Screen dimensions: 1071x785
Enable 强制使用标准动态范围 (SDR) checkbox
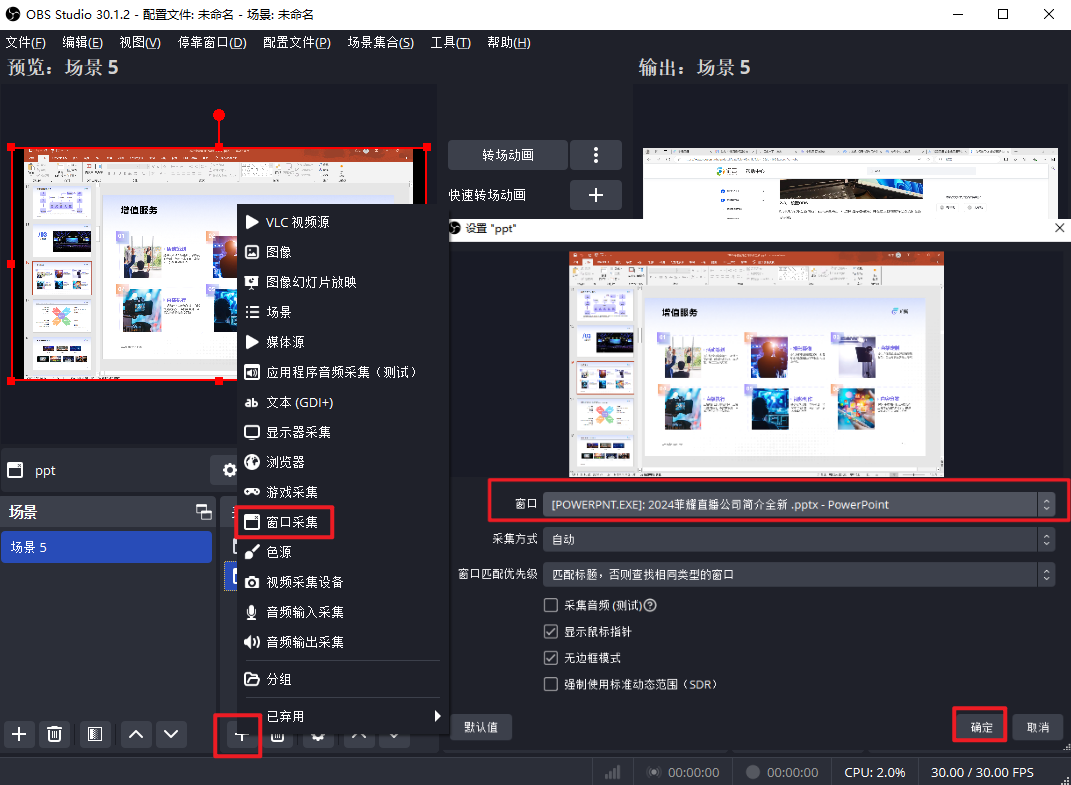pos(551,685)
